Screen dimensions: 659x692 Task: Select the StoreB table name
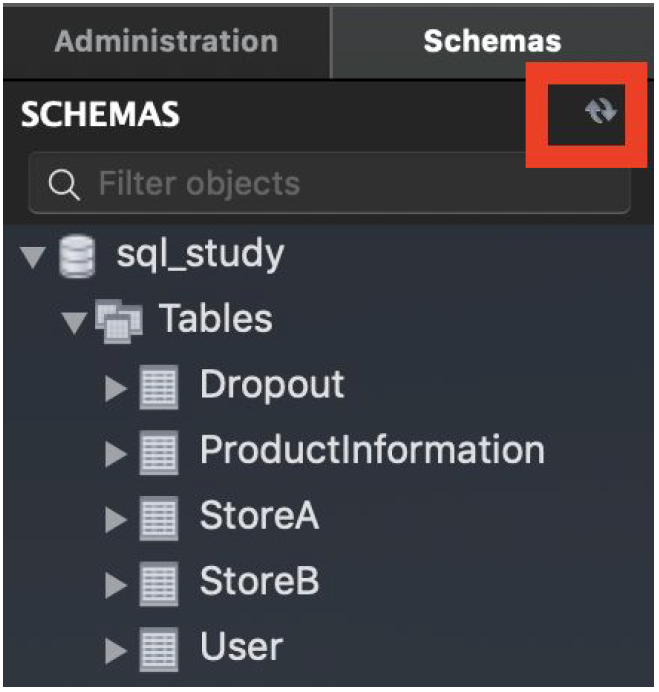260,581
